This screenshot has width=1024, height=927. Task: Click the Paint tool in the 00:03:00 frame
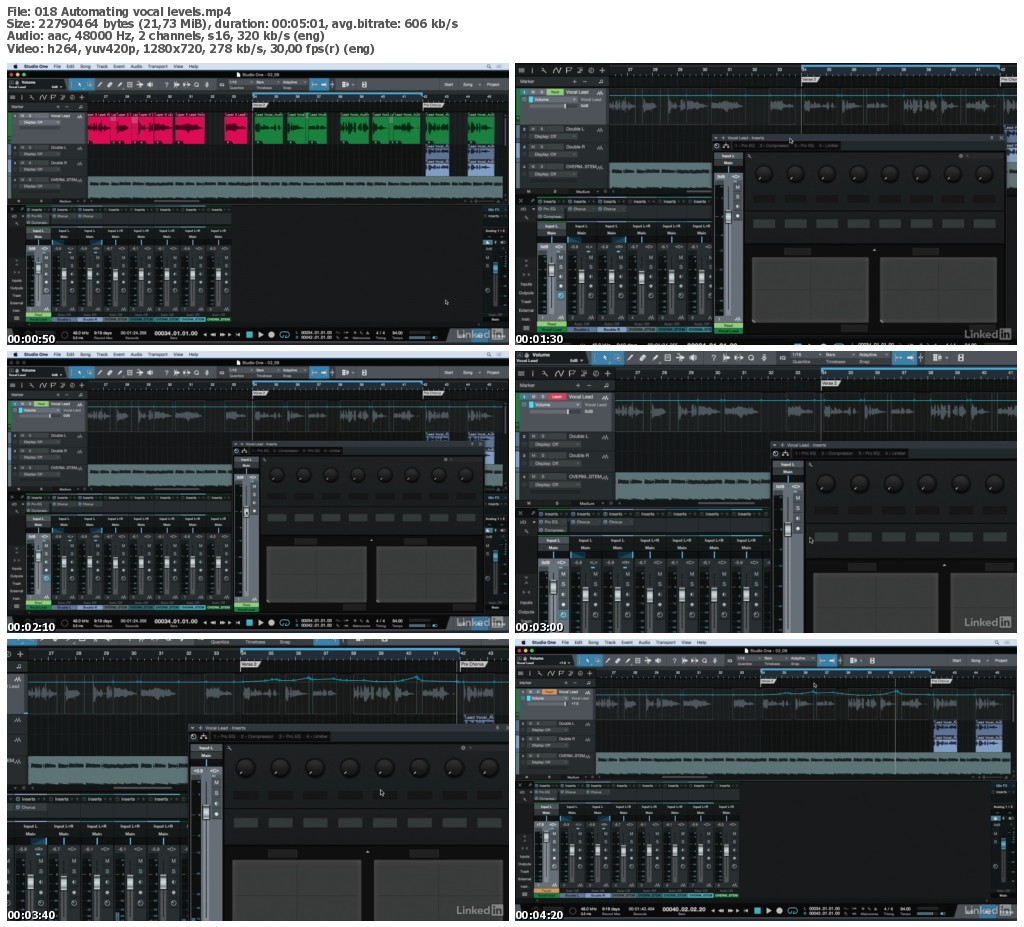click(655, 357)
